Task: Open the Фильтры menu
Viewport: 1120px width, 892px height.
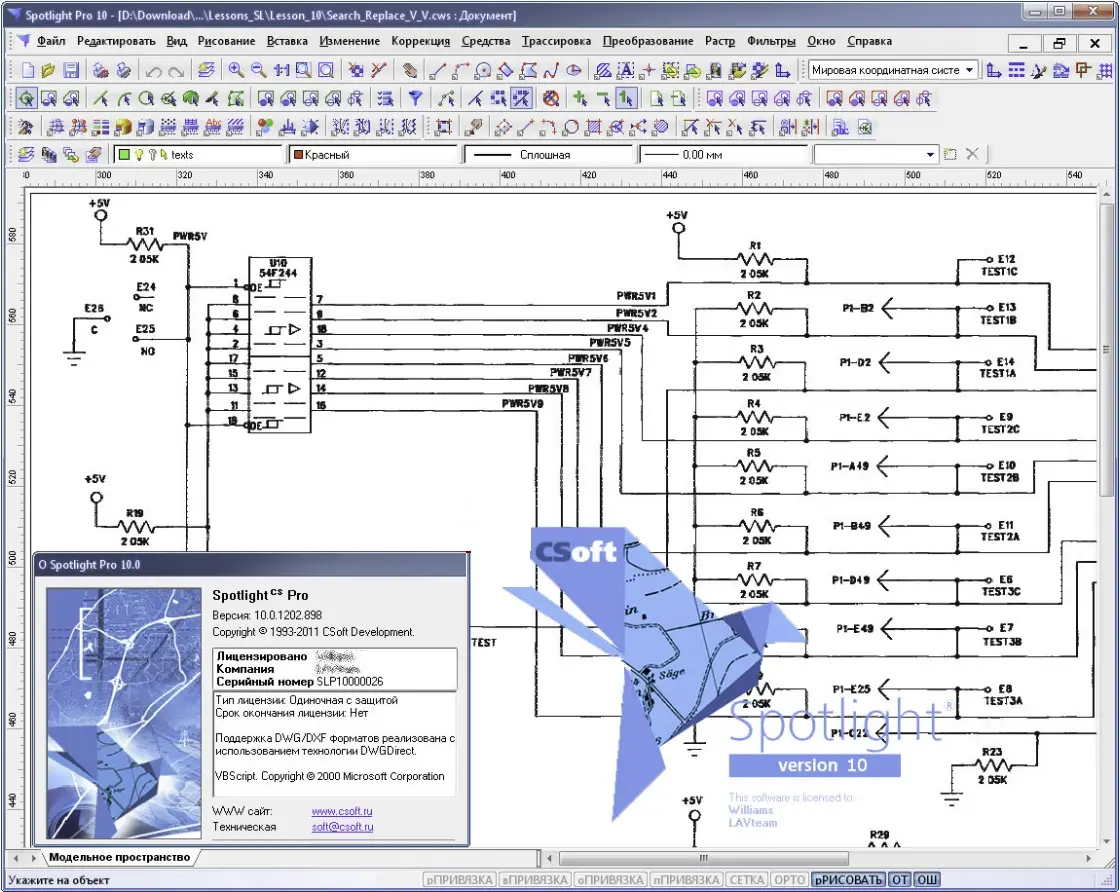Action: [771, 41]
